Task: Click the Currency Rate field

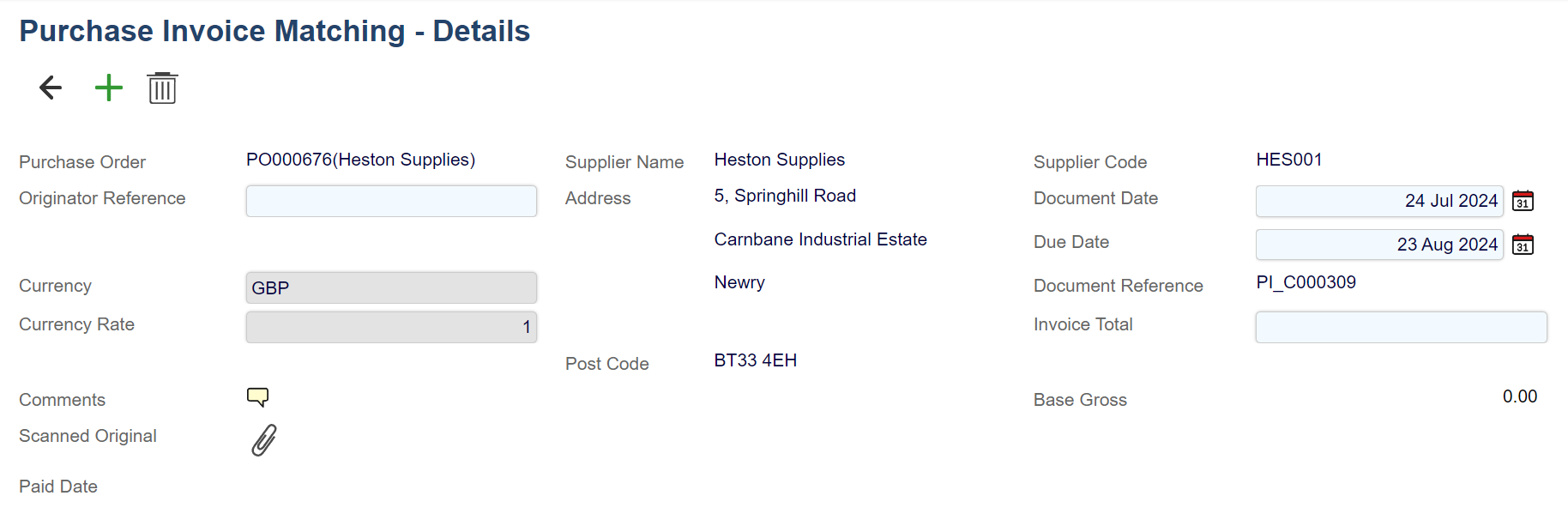Action: pyautogui.click(x=391, y=327)
